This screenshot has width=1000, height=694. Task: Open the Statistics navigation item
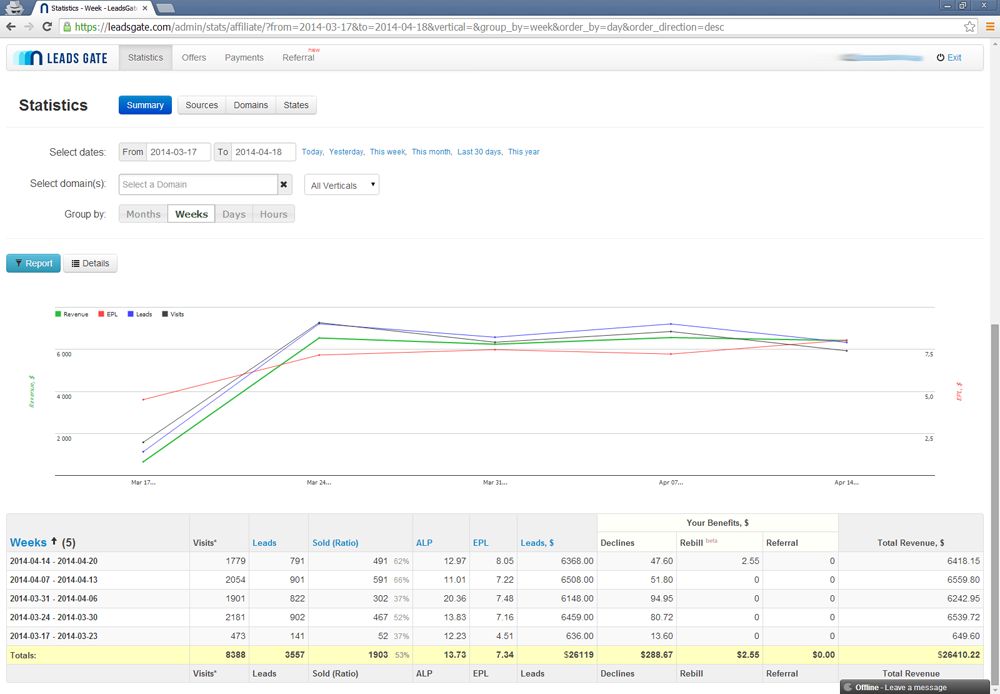pyautogui.click(x=145, y=57)
